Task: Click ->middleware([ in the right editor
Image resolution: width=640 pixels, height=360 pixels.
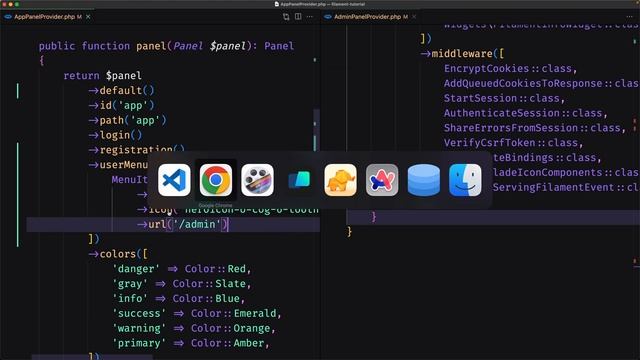Action: 462,53
